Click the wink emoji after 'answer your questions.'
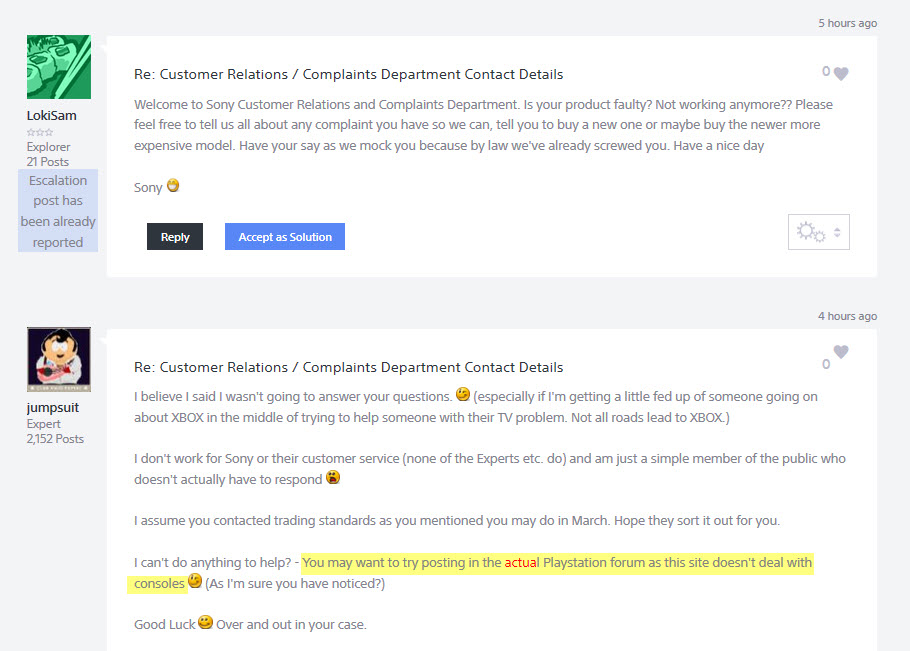910x651 pixels. (x=463, y=395)
